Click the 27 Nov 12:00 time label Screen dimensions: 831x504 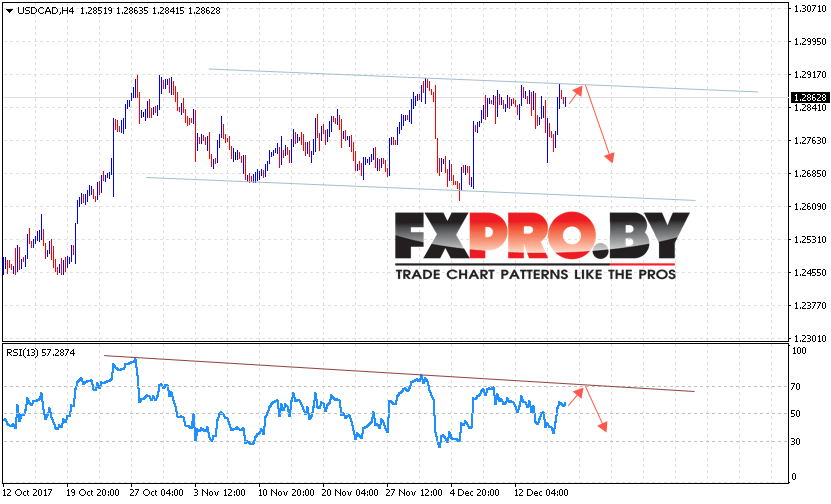414,493
